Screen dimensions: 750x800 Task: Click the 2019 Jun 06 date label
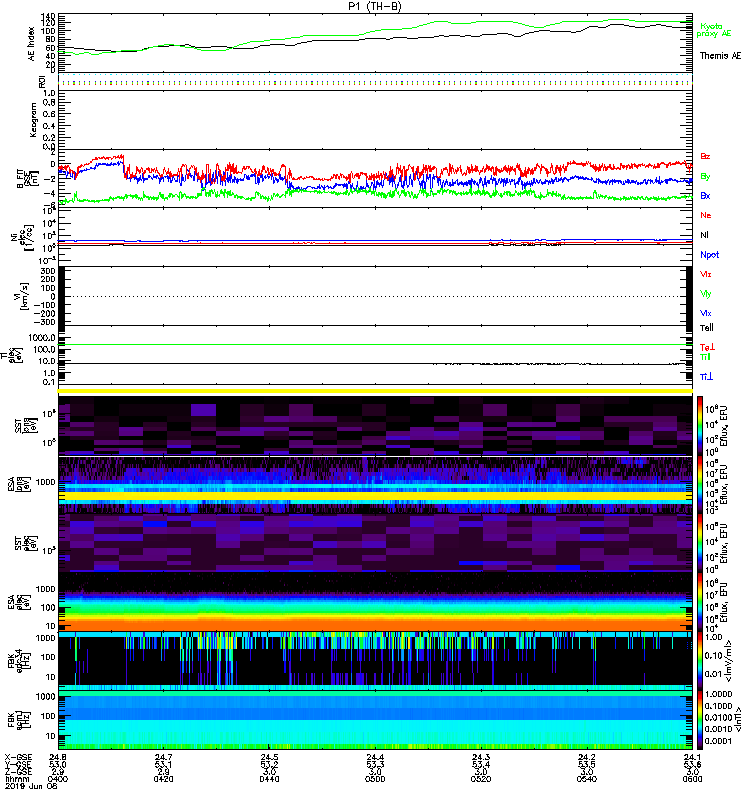pyautogui.click(x=31, y=786)
